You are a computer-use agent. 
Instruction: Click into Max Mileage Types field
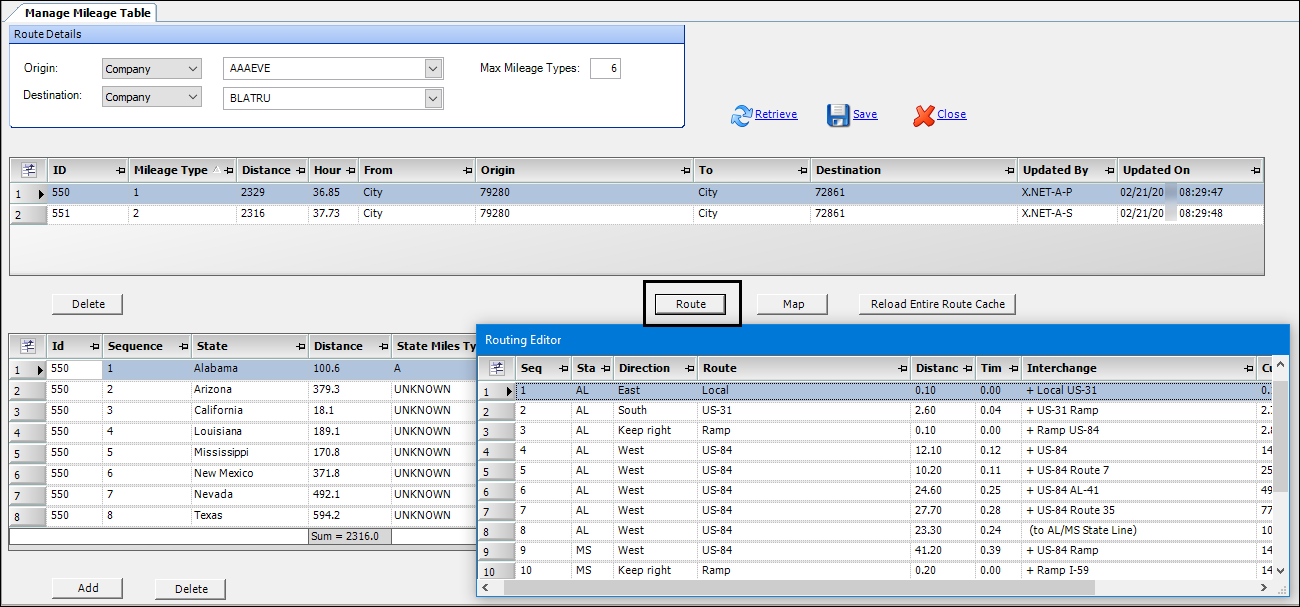604,69
